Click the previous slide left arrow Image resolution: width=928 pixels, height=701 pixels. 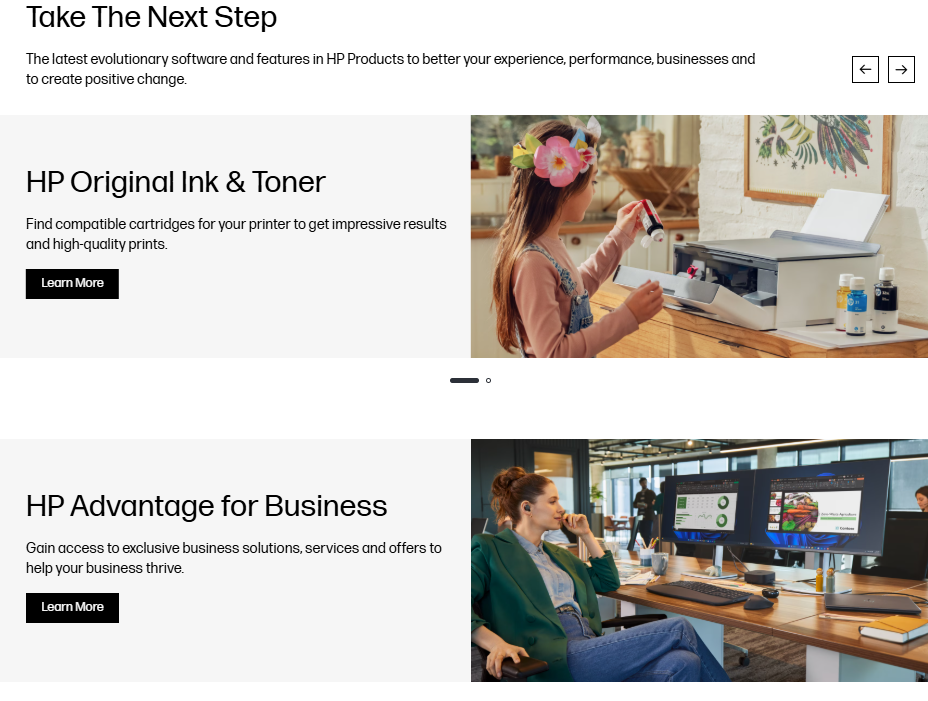pyautogui.click(x=865, y=70)
